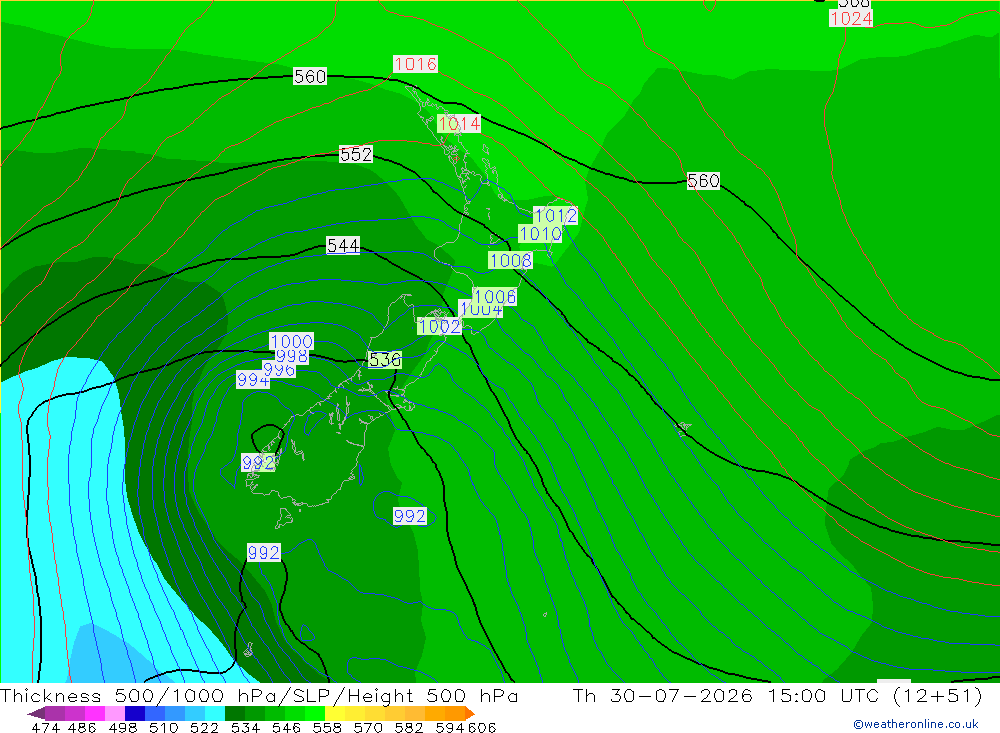Click the 552 height contour label

356,154
